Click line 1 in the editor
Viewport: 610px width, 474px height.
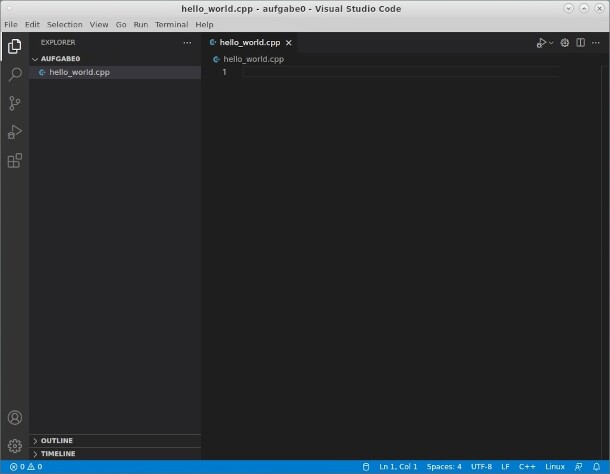tap(401, 72)
